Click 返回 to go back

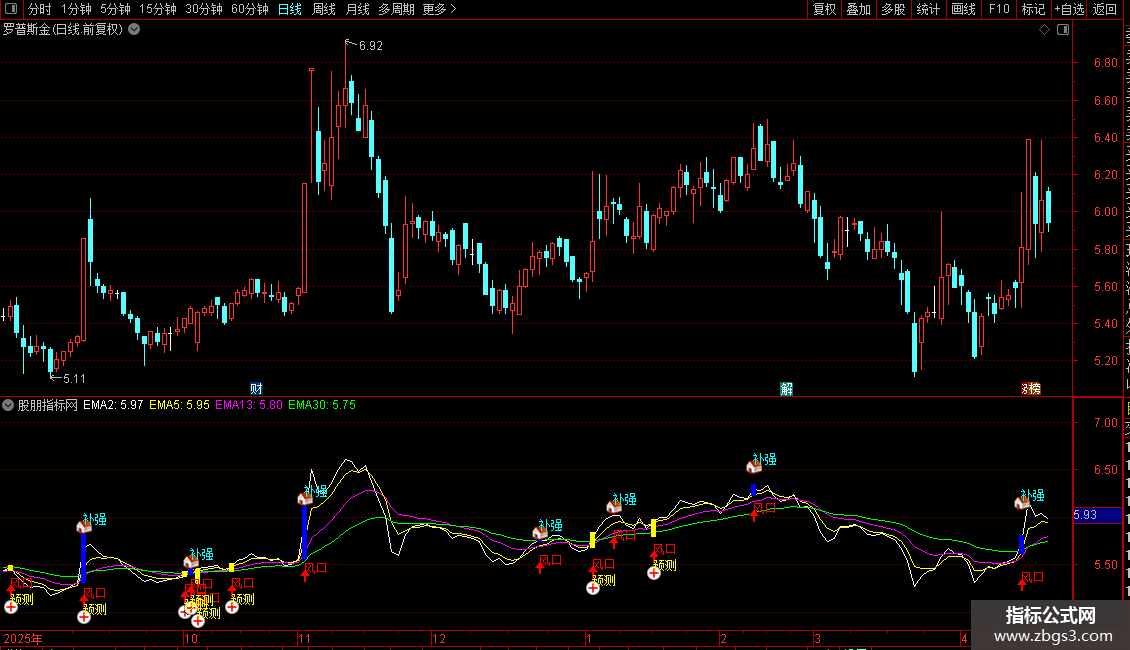1105,9
